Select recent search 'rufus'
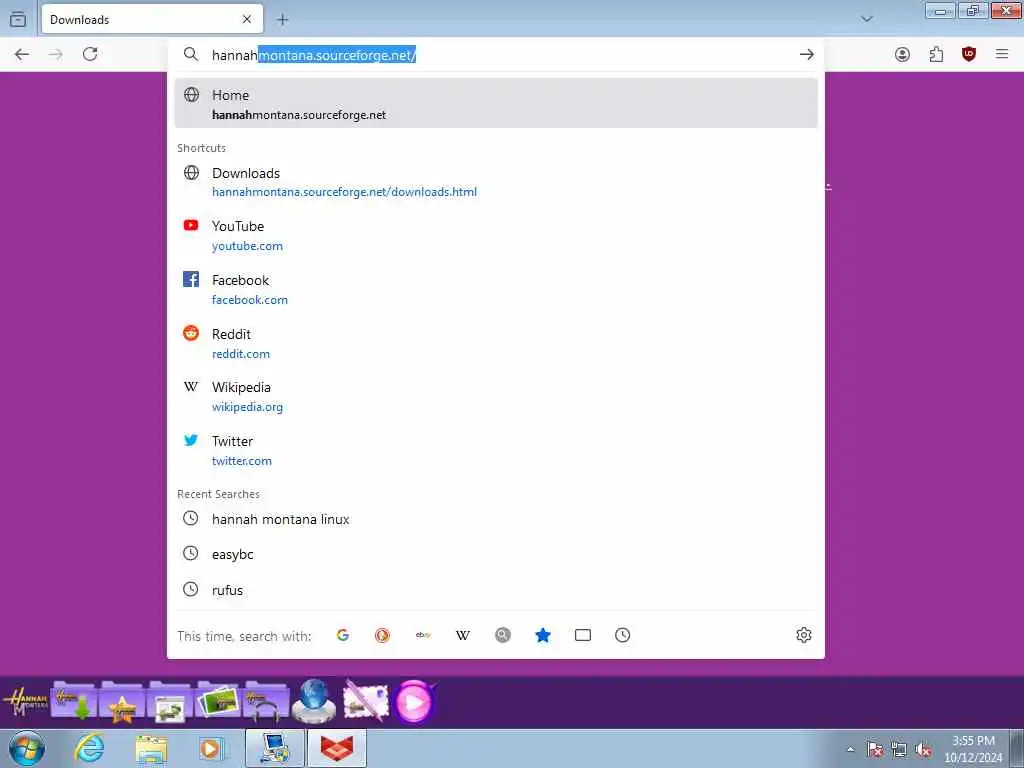1024x768 pixels. (496, 590)
